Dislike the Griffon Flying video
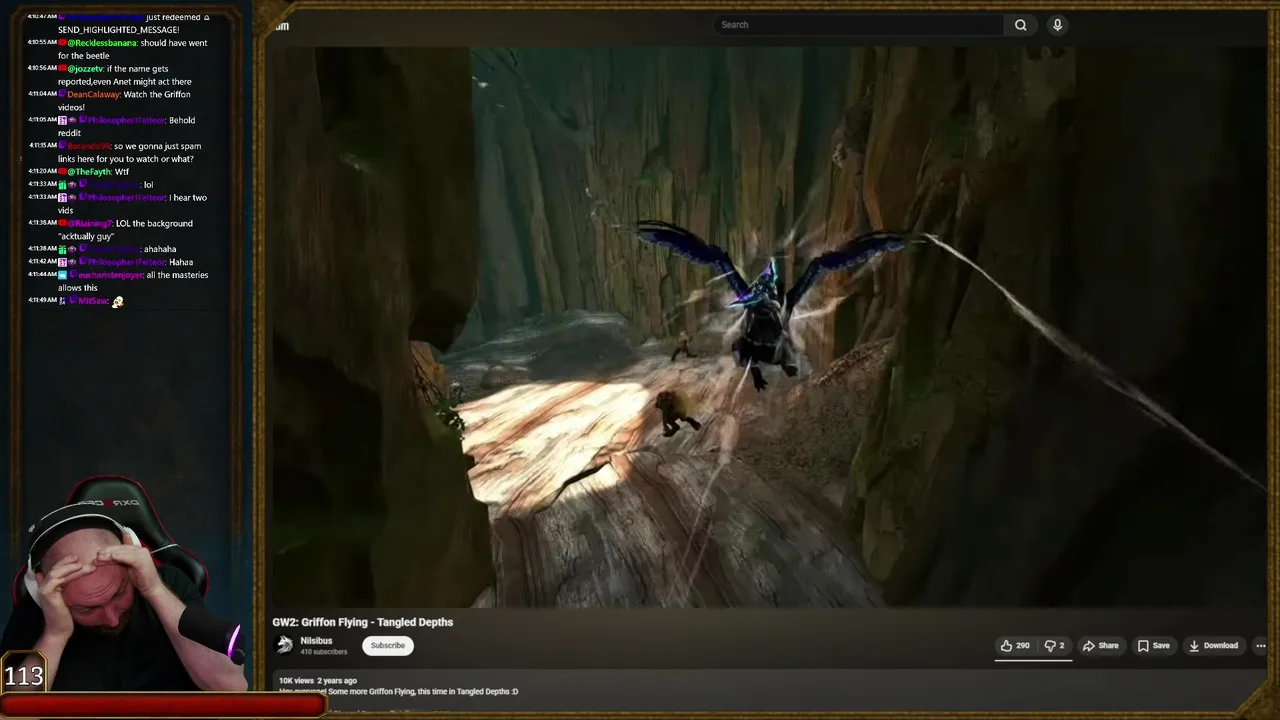 [1055, 646]
